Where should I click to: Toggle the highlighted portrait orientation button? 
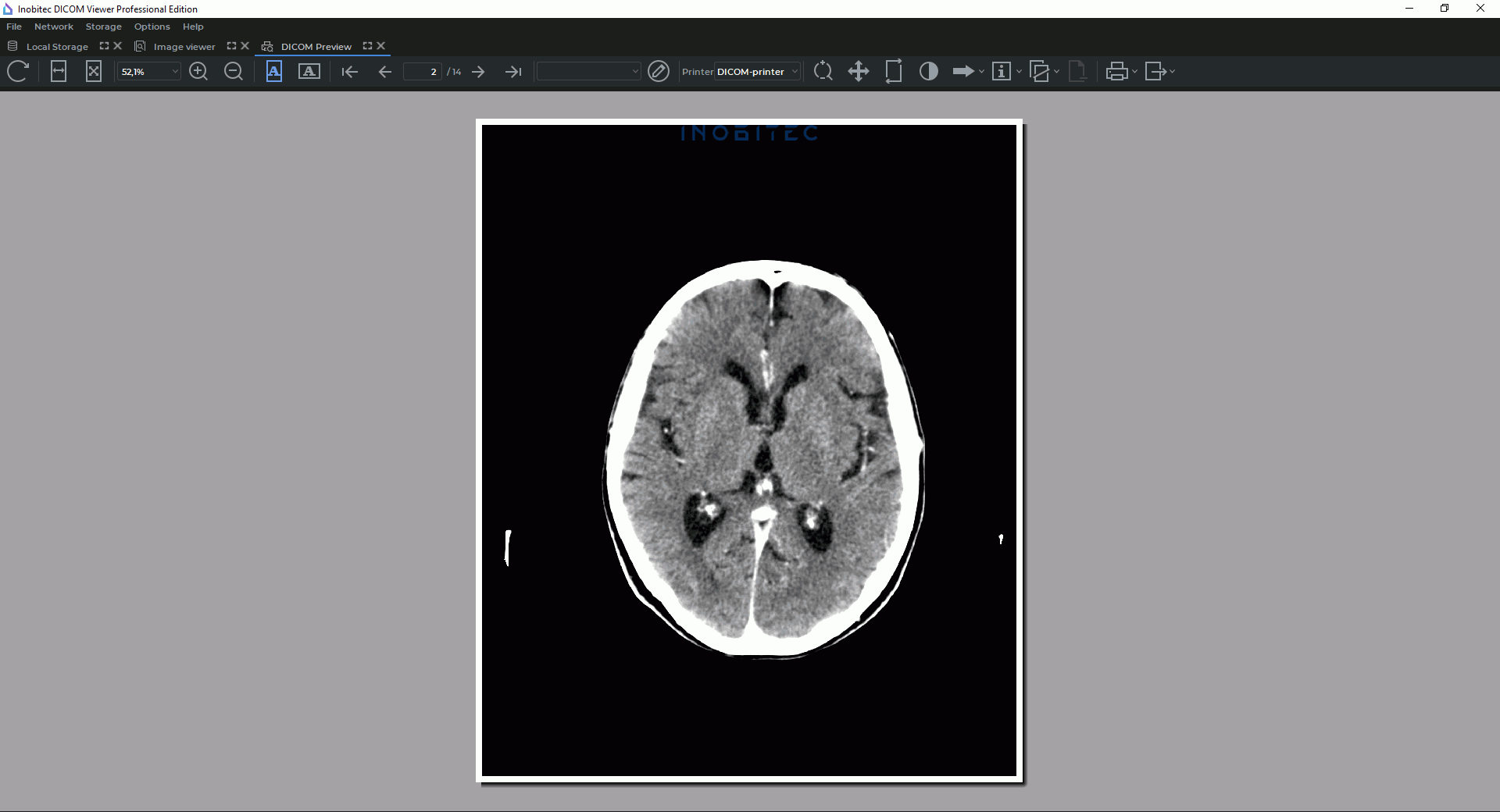[x=274, y=72]
